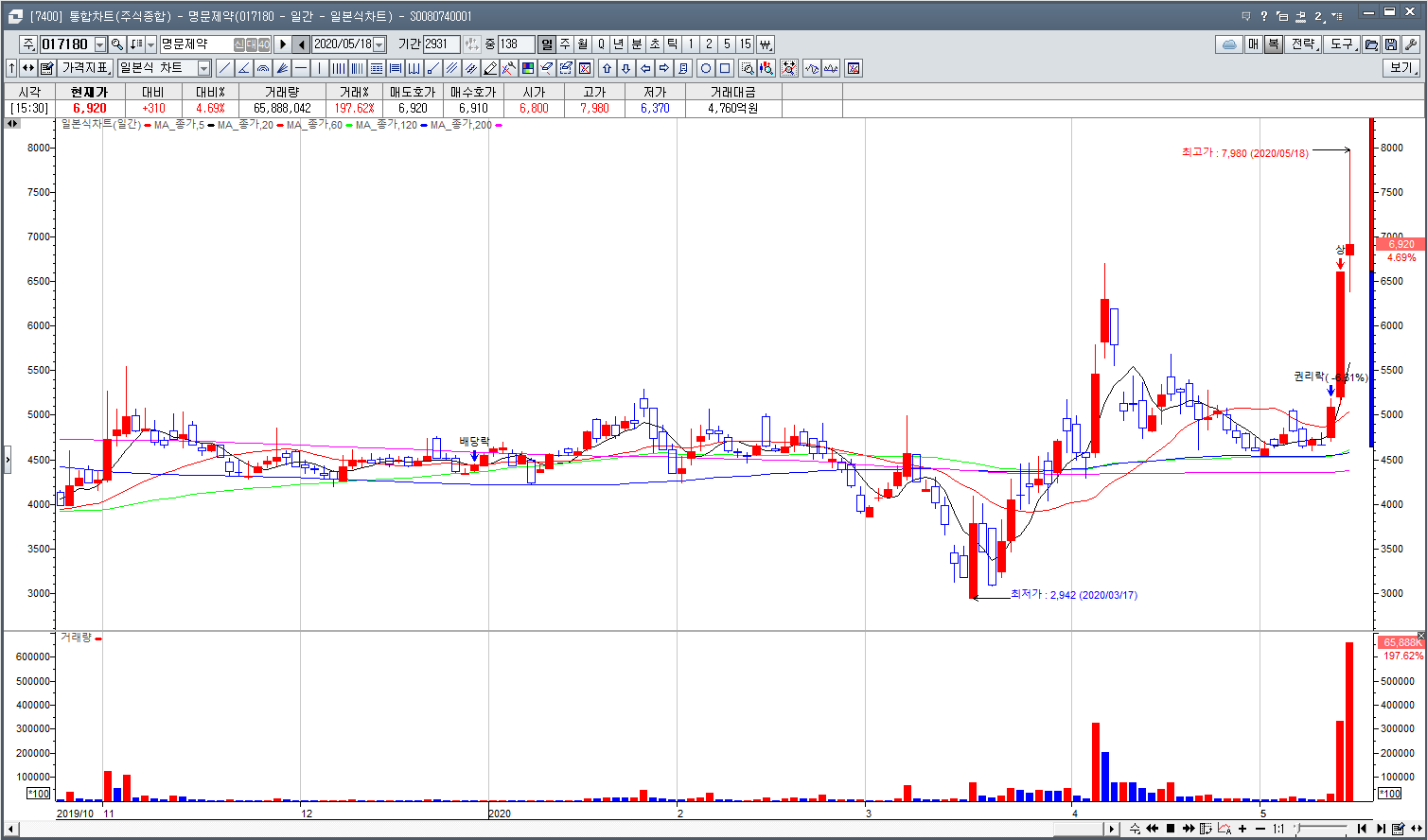Select the trend line drawing tool
The width and height of the screenshot is (1427, 840).
(x=224, y=68)
